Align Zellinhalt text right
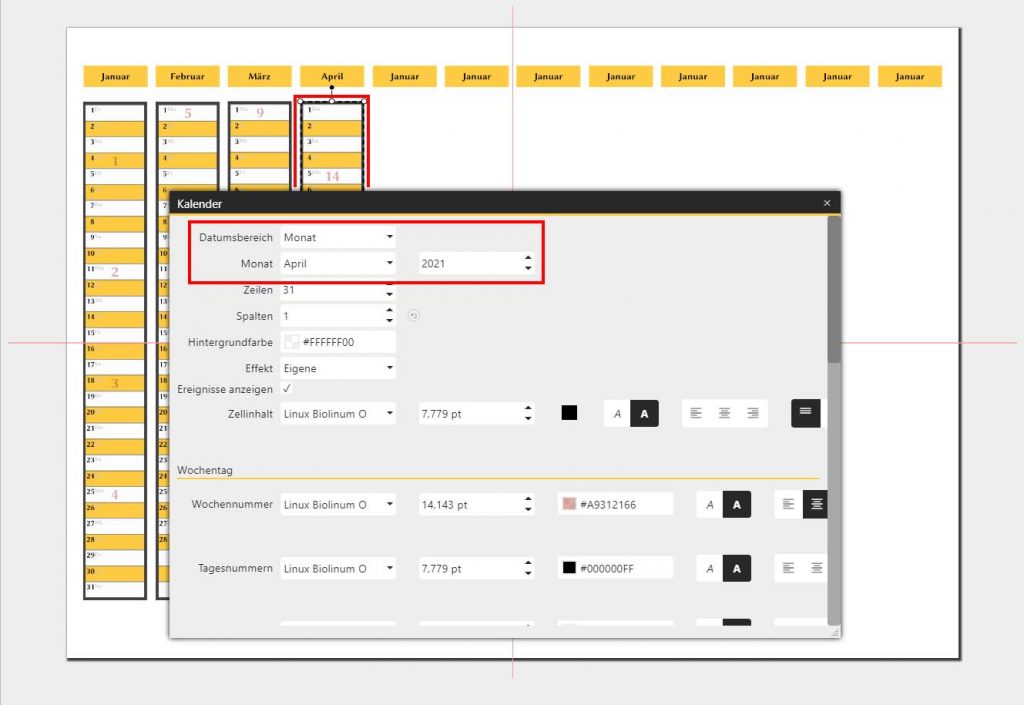This screenshot has height=705, width=1024. (x=753, y=413)
